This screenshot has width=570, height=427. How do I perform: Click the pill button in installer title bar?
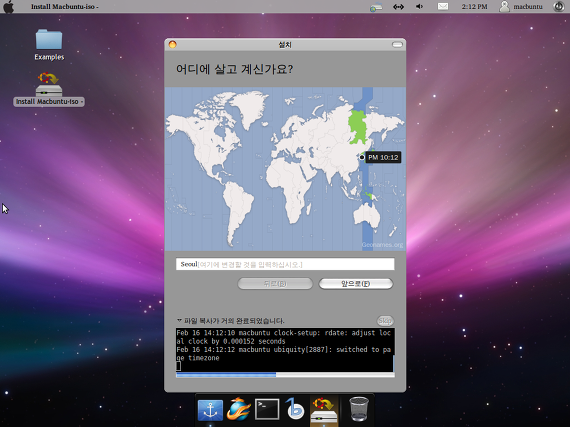[397, 44]
